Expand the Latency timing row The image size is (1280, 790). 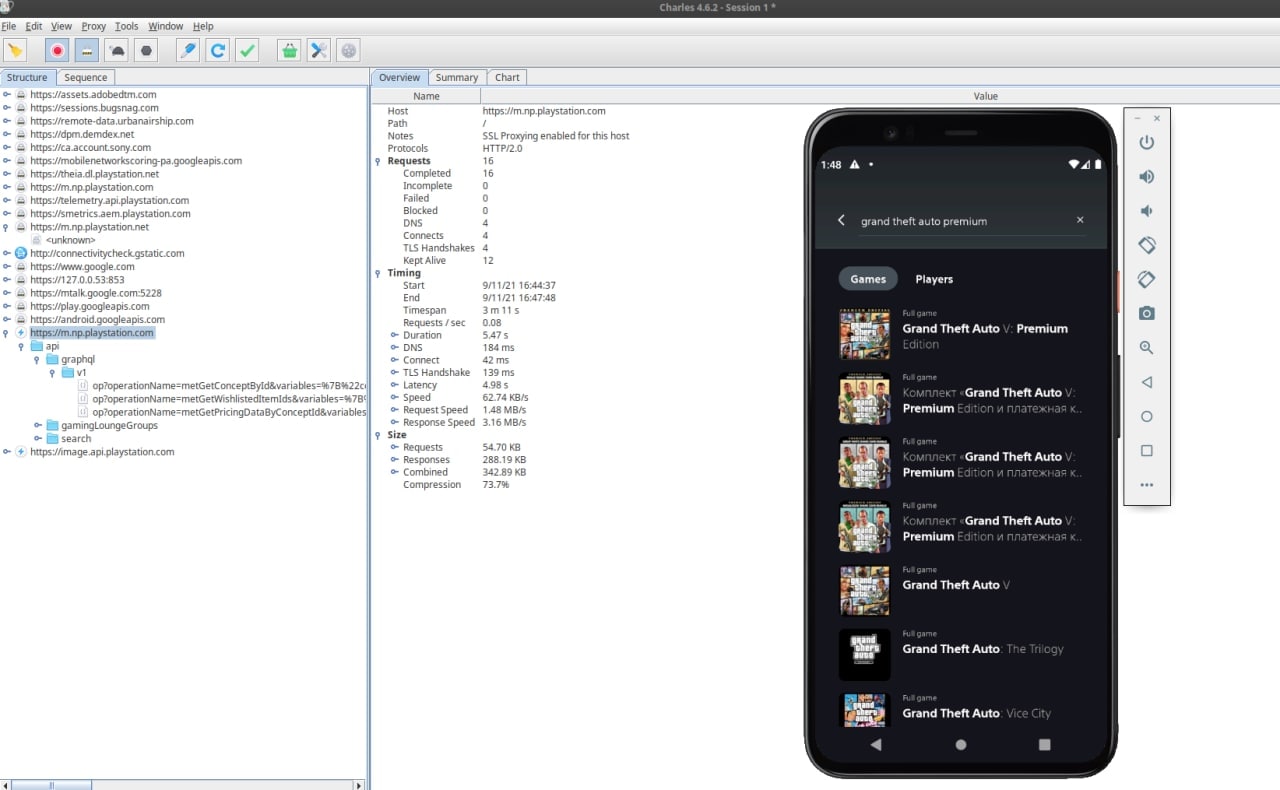tap(394, 385)
